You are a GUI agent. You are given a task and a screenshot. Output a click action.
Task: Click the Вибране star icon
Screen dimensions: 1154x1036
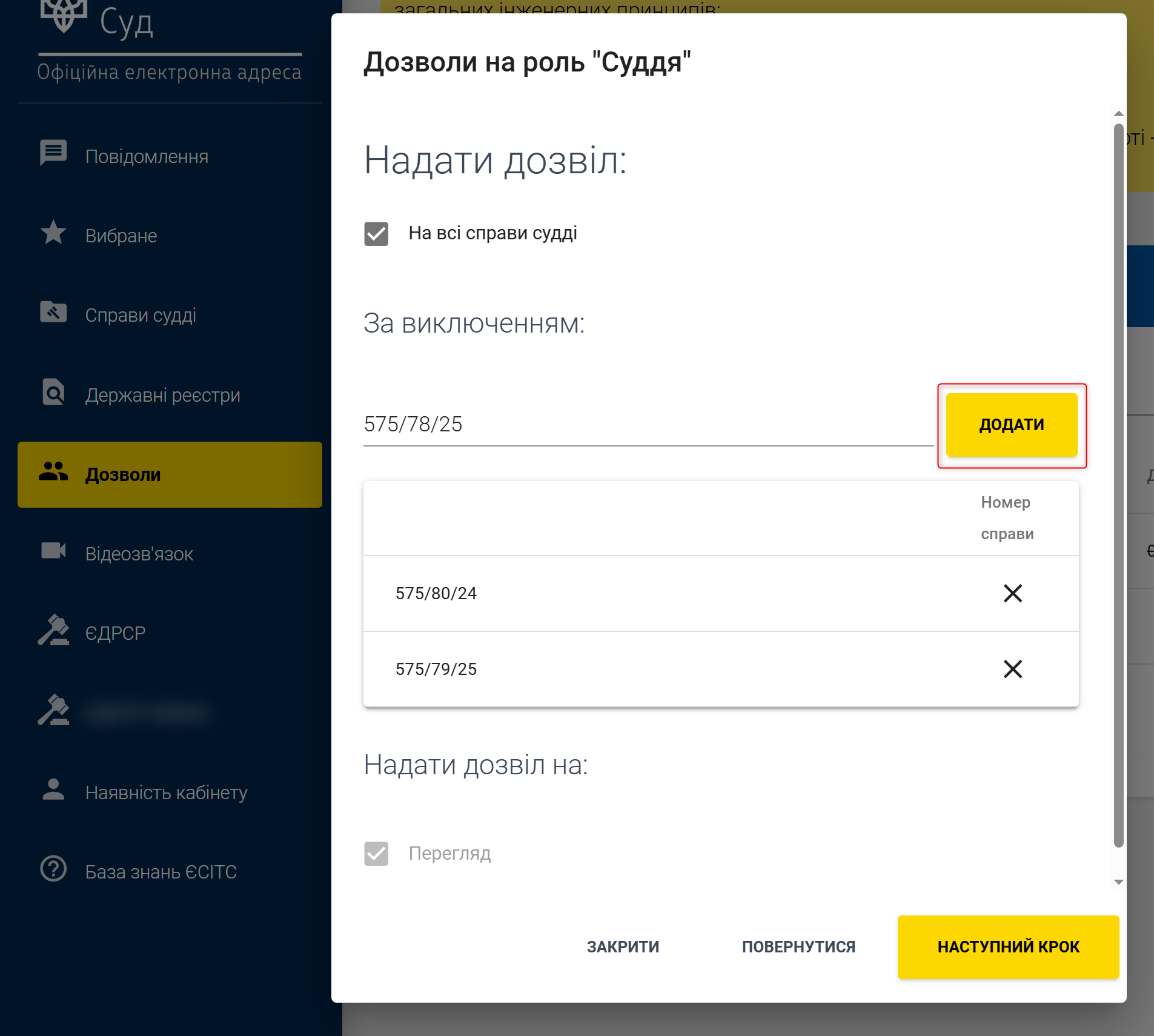53,233
